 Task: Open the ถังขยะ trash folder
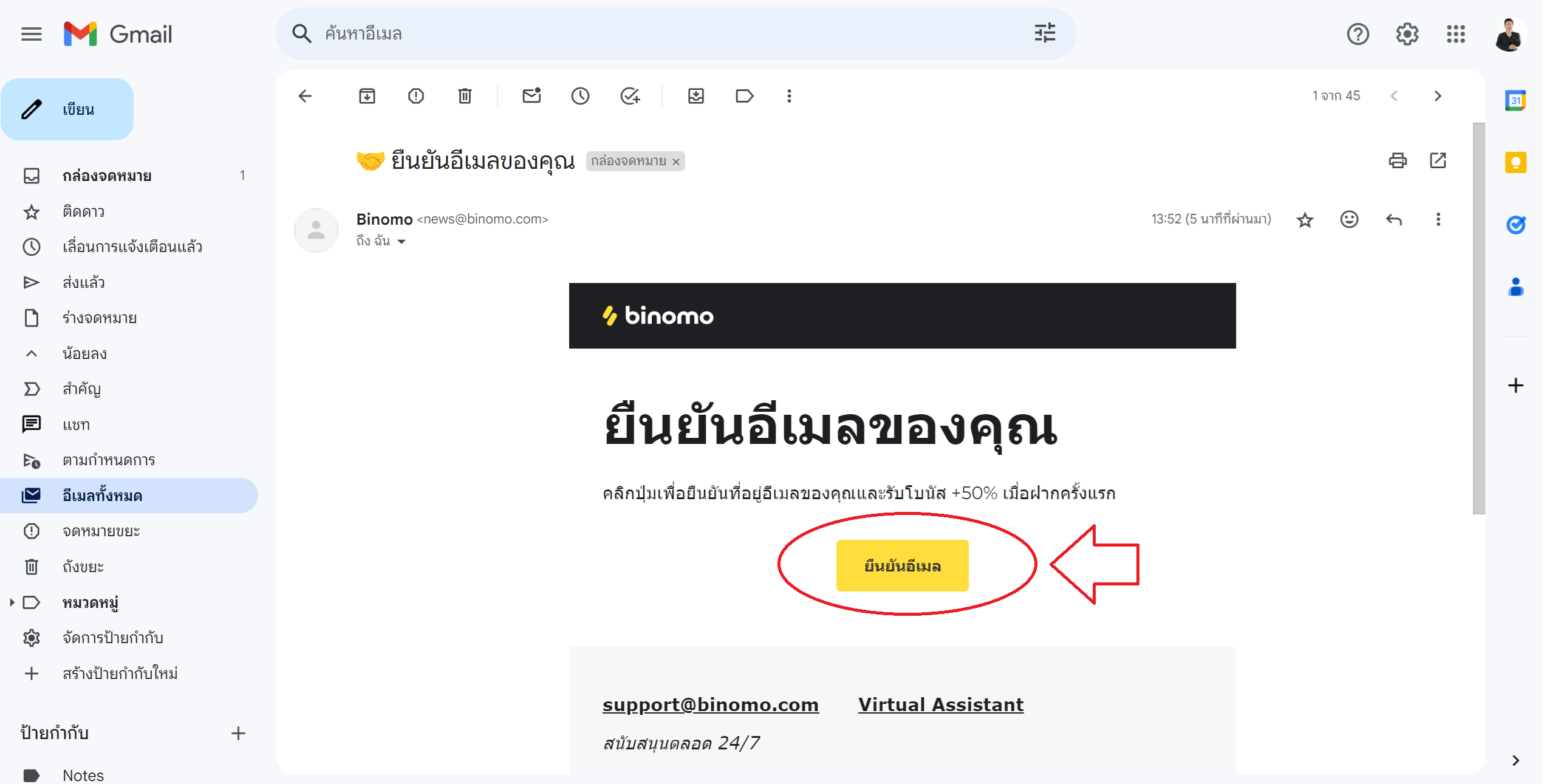click(129, 567)
